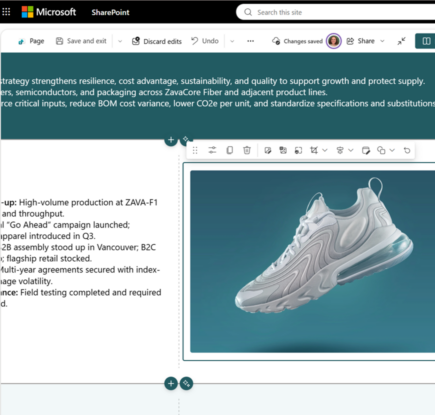Expand the crop options dropdown
The width and height of the screenshot is (435, 415).
[325, 150]
